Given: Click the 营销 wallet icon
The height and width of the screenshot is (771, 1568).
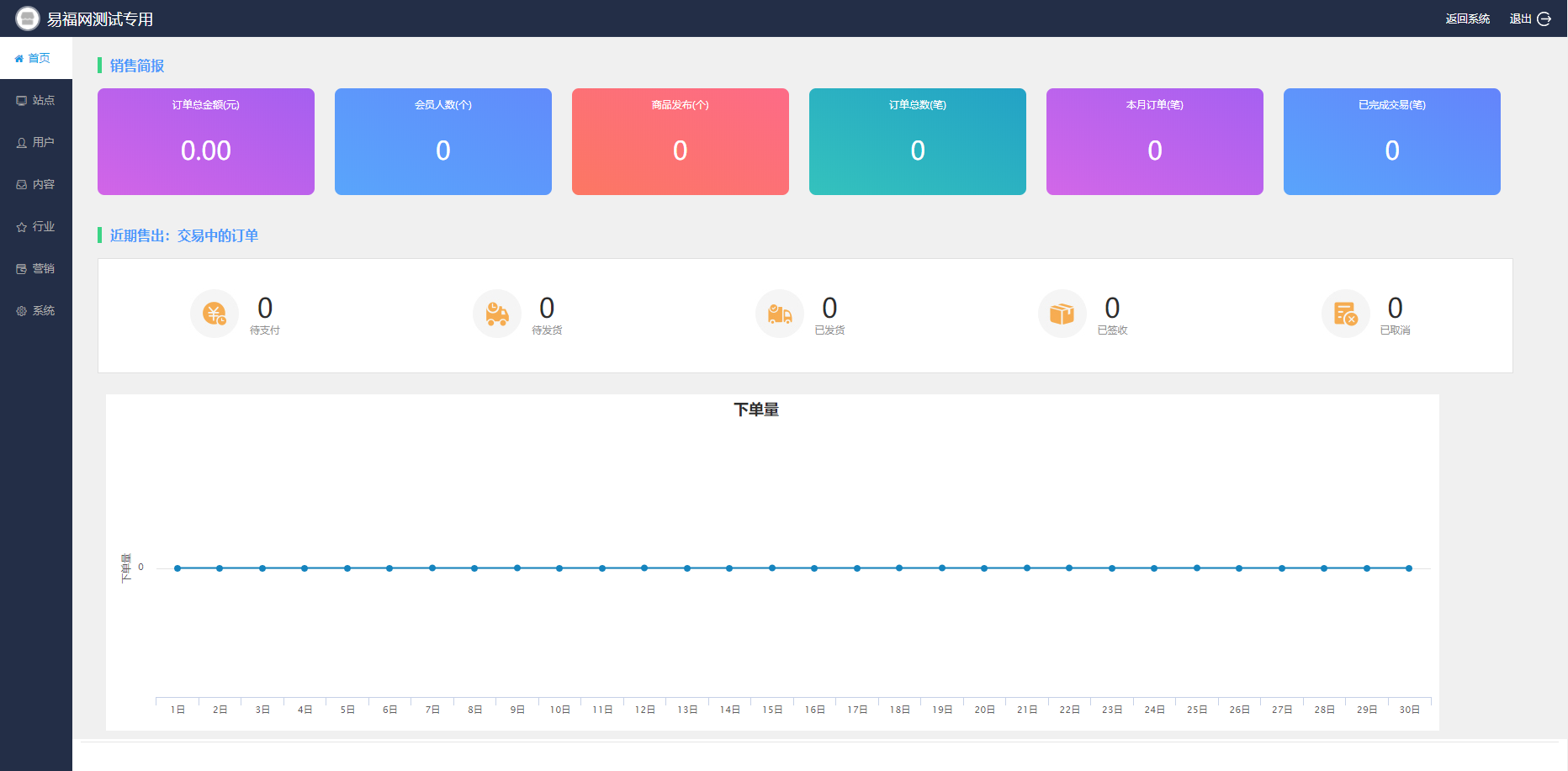Looking at the screenshot, I should coord(22,269).
